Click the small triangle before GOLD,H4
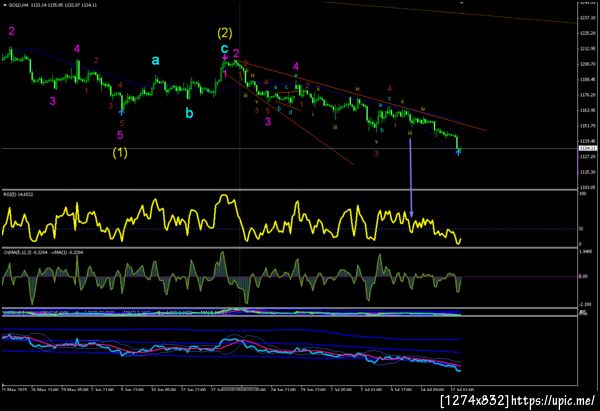This screenshot has height=411, width=600. point(5,5)
